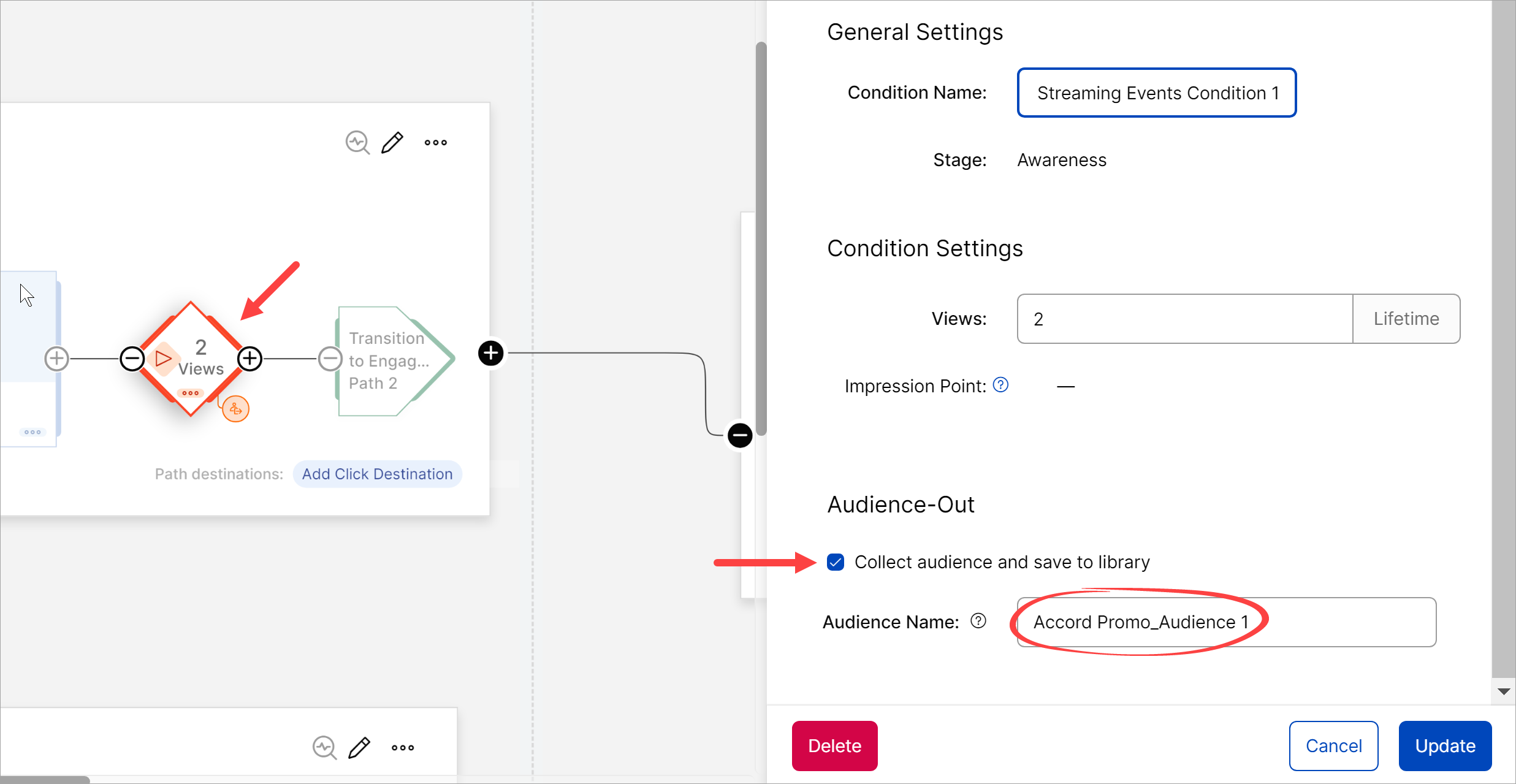
Task: Click the orange audience-out badge icon
Action: (235, 409)
